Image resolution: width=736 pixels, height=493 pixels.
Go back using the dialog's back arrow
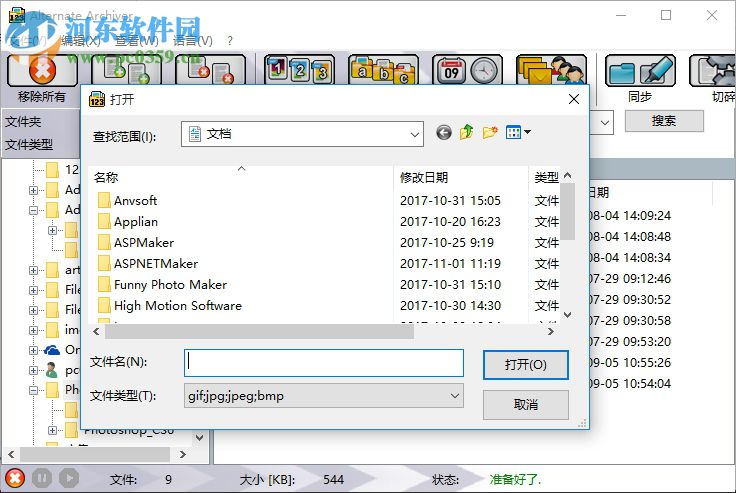(x=444, y=133)
